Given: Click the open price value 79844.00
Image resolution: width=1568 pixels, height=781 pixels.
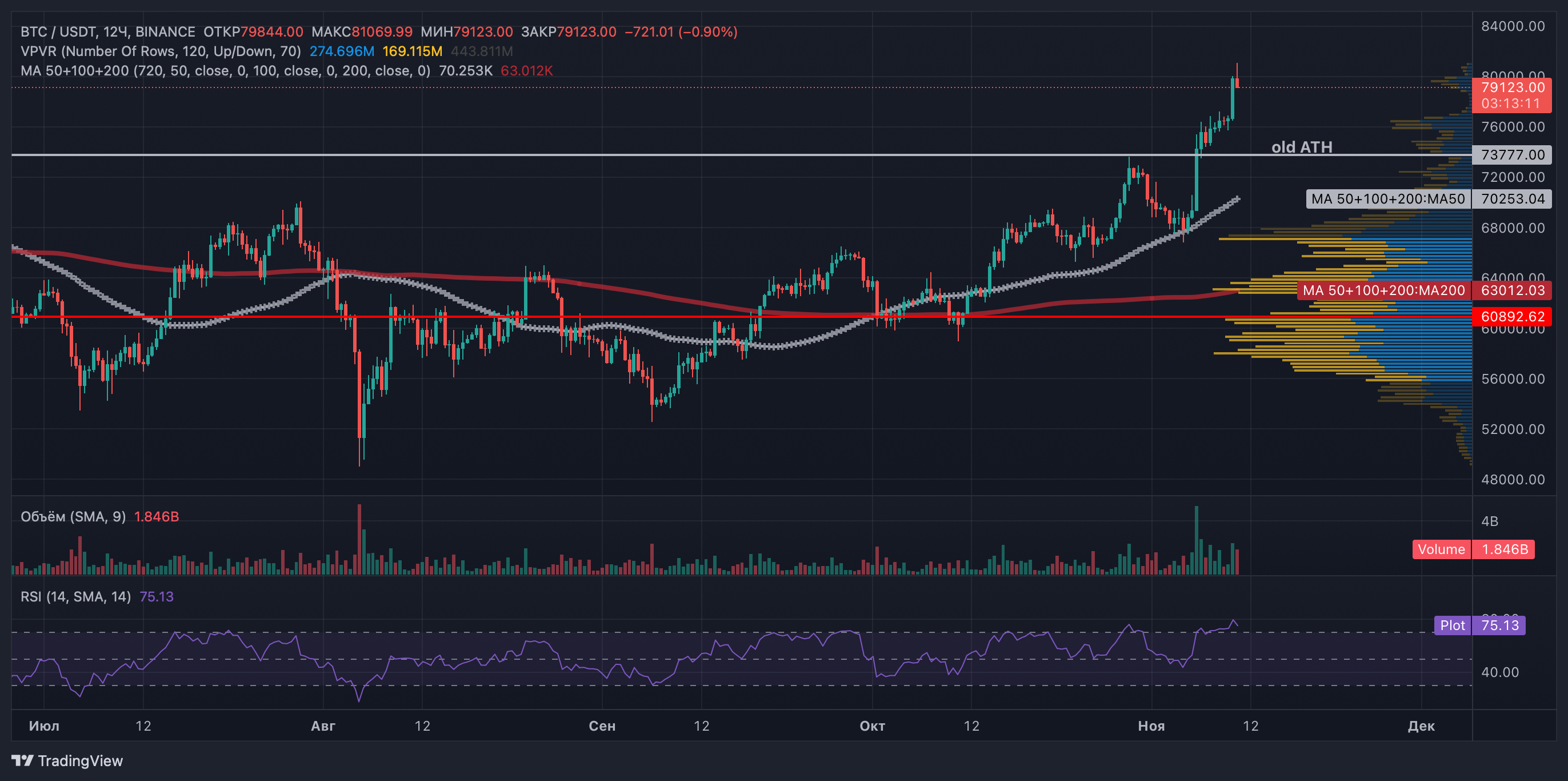Looking at the screenshot, I should point(271,31).
